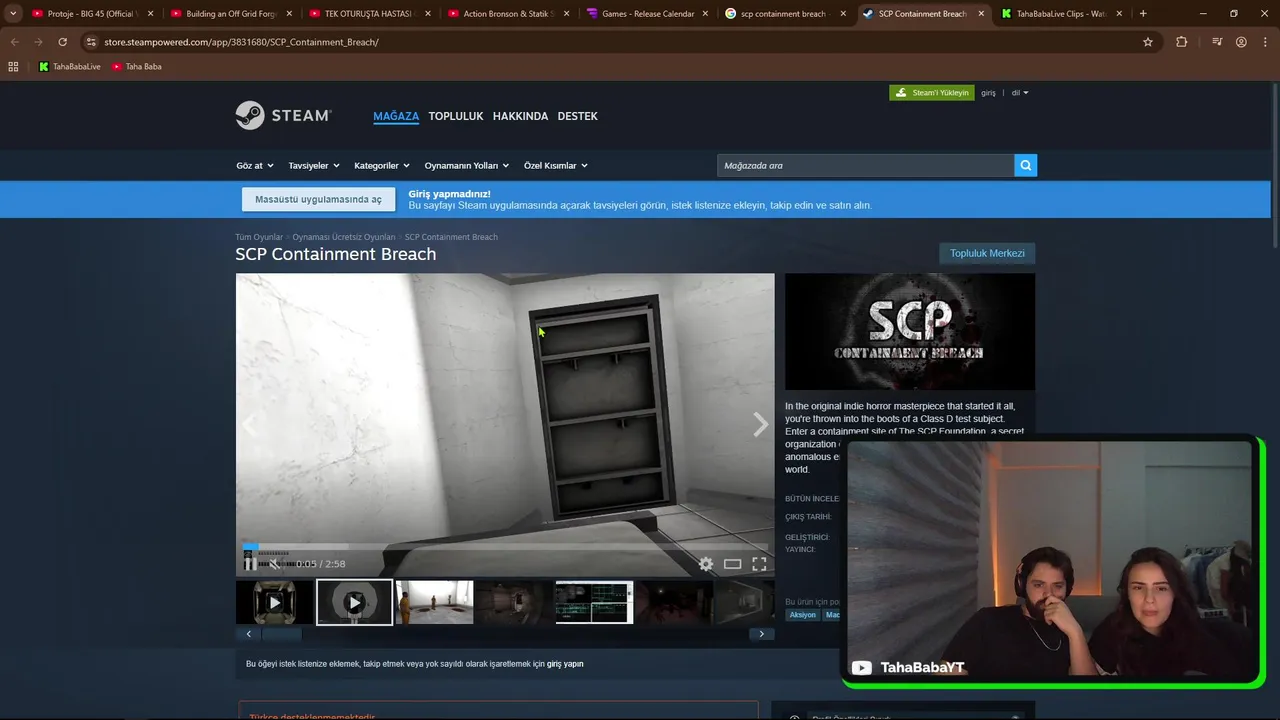Expand the Tavsiyeler dropdown
The width and height of the screenshot is (1280, 720).
click(314, 165)
